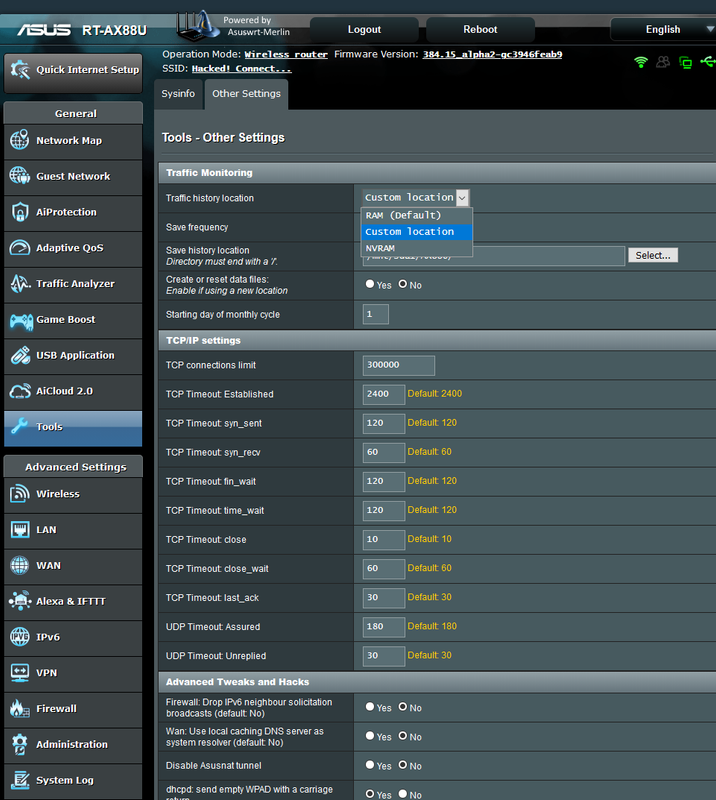Click the VPN monitor icon

click(20, 672)
